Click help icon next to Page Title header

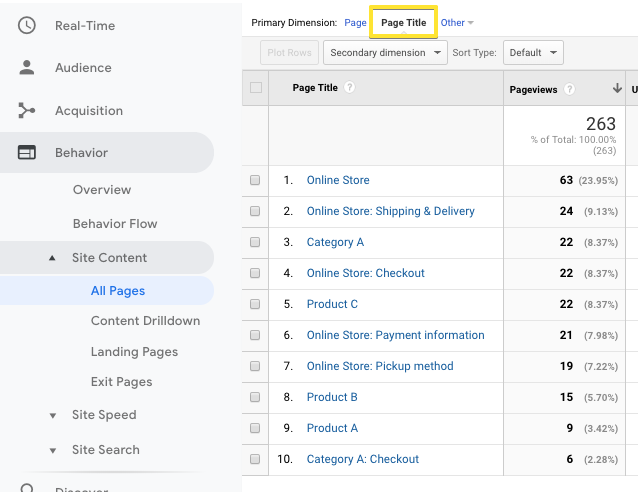[x=349, y=88]
